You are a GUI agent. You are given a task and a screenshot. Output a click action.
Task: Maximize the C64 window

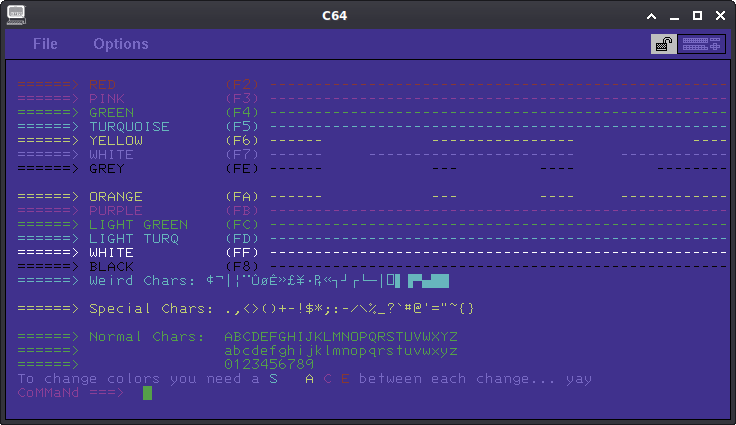698,15
